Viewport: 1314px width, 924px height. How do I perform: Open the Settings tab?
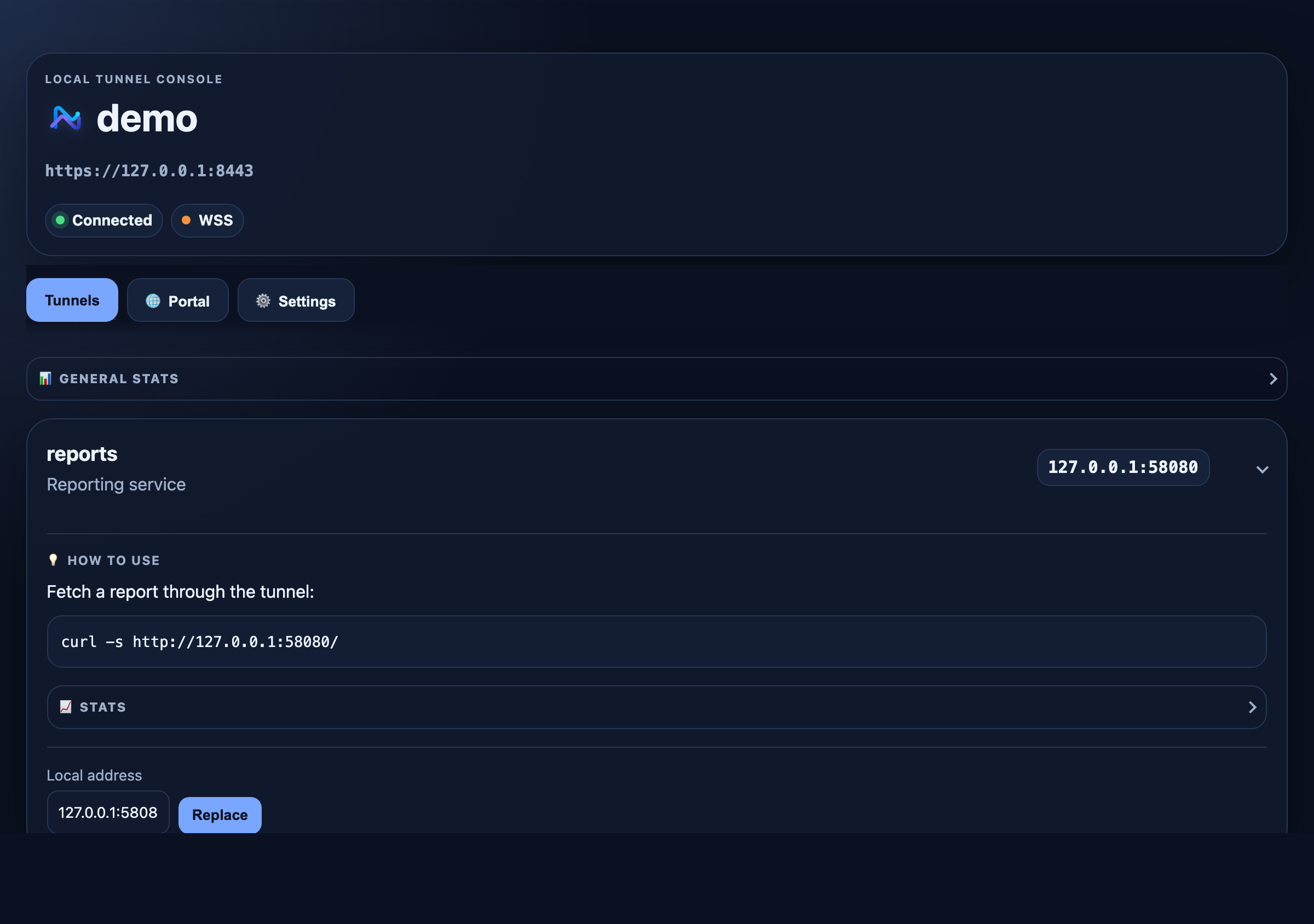pyautogui.click(x=296, y=301)
